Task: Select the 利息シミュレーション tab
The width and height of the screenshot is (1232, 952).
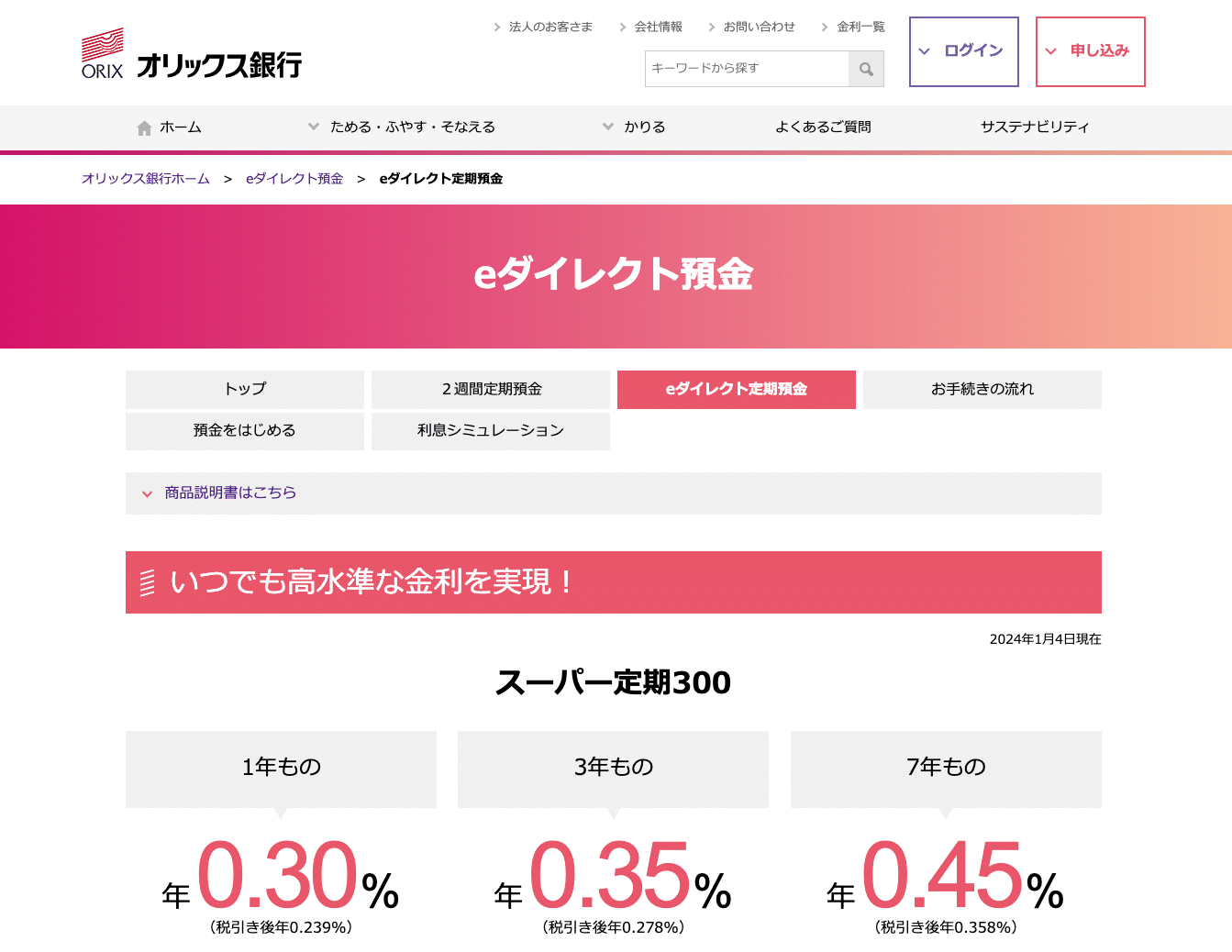Action: (491, 431)
